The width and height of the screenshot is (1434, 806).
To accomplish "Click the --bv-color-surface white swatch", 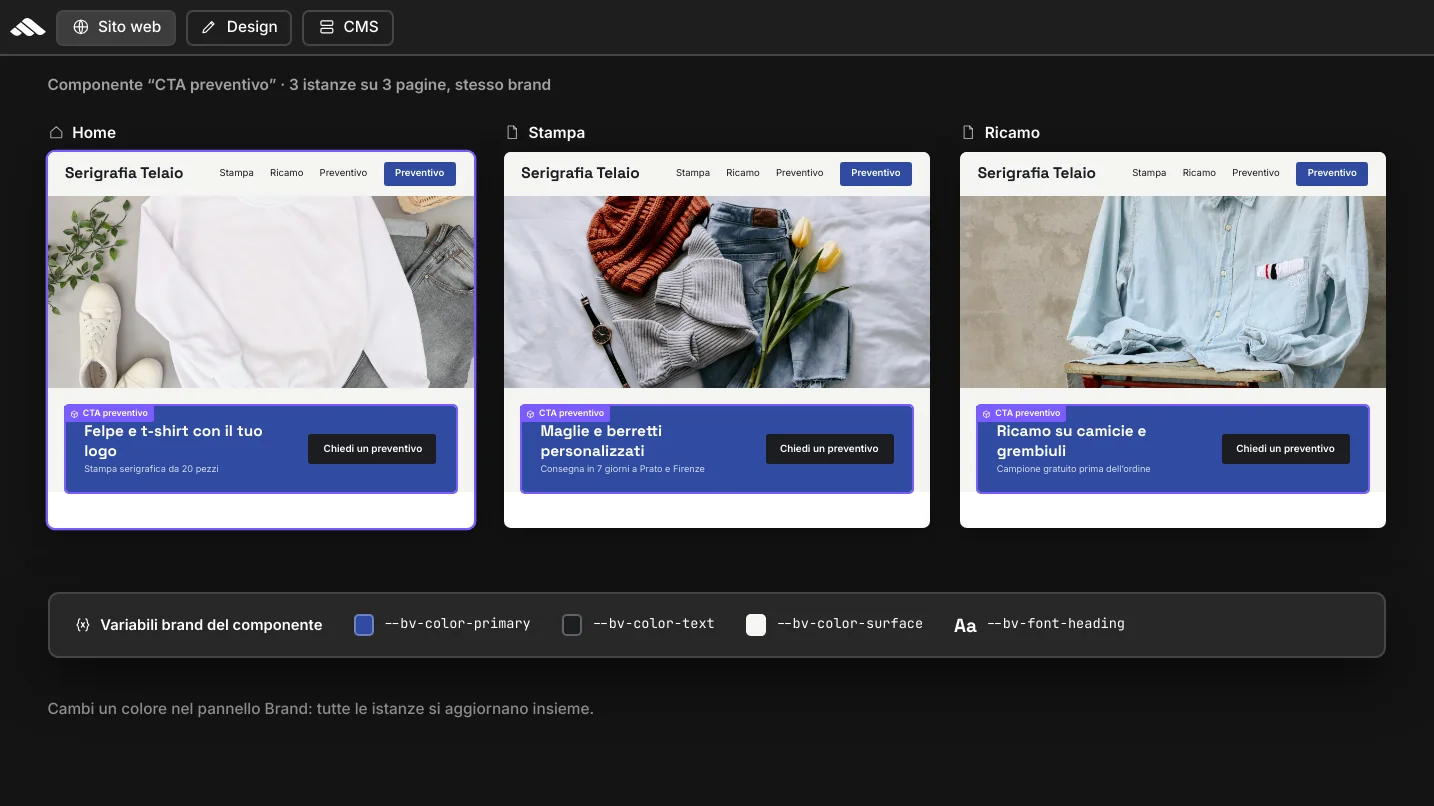I will [756, 625].
